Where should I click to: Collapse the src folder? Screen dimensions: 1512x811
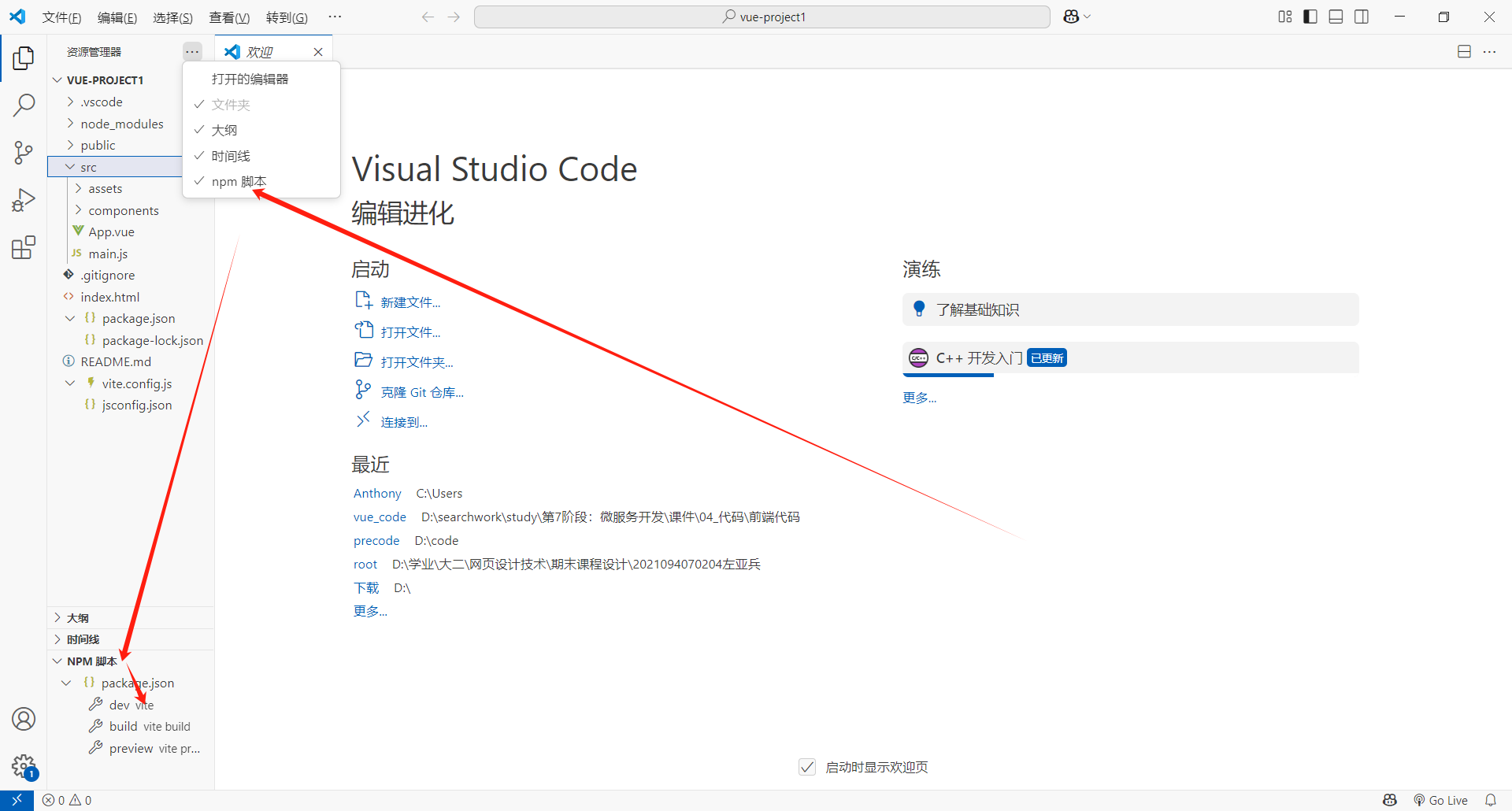click(x=70, y=167)
